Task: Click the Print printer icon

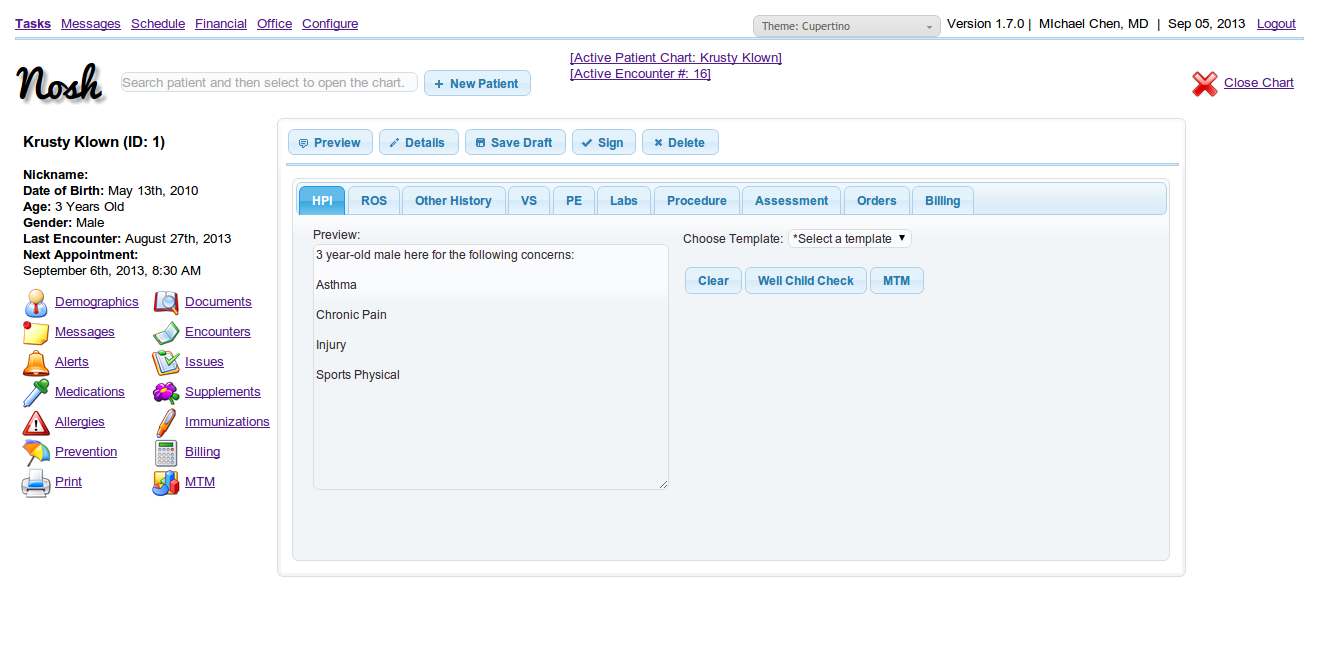Action: coord(36,483)
